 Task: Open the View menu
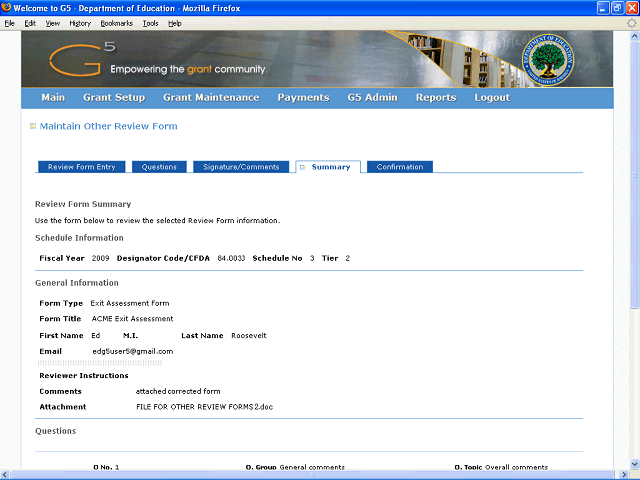click(x=53, y=23)
